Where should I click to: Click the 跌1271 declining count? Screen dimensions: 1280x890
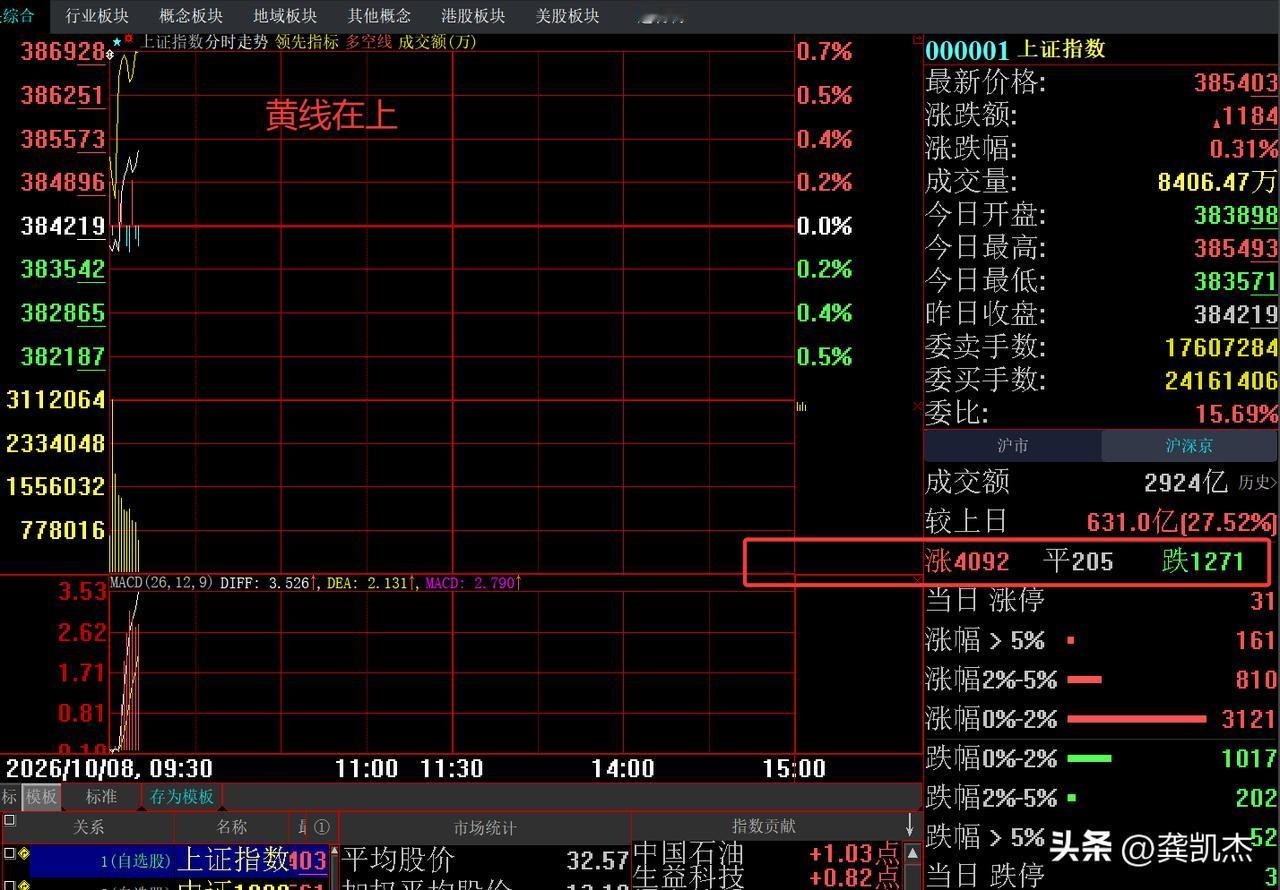(x=1203, y=561)
